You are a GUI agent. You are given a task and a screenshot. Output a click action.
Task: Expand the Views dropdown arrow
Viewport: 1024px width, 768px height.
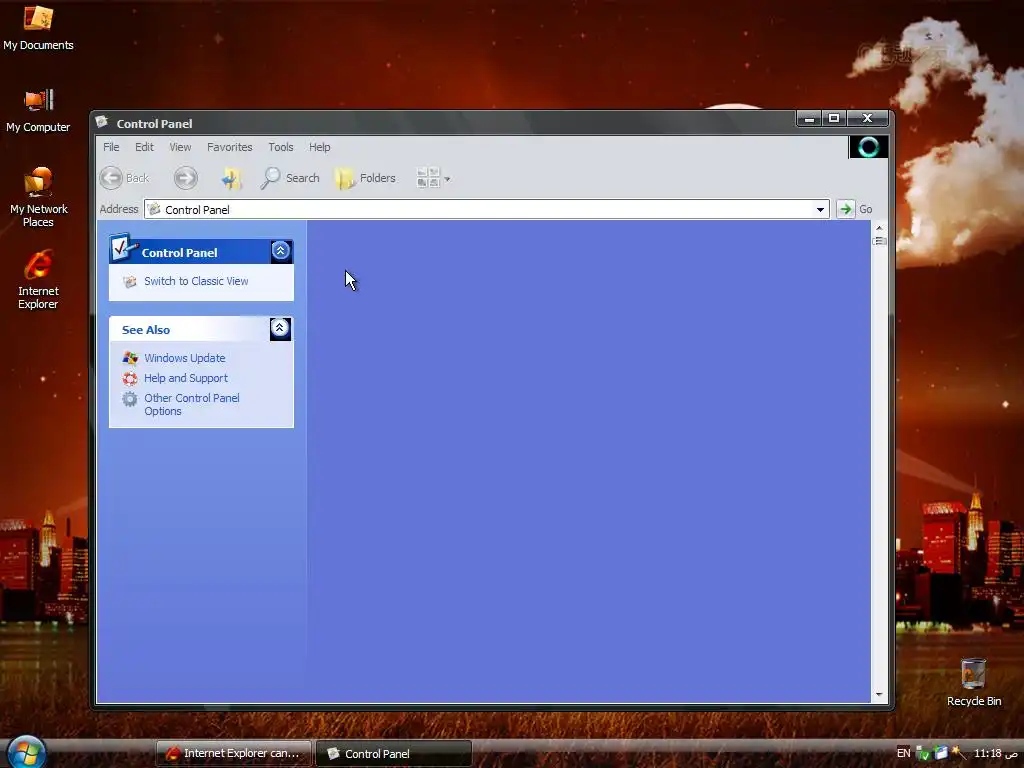coord(447,179)
